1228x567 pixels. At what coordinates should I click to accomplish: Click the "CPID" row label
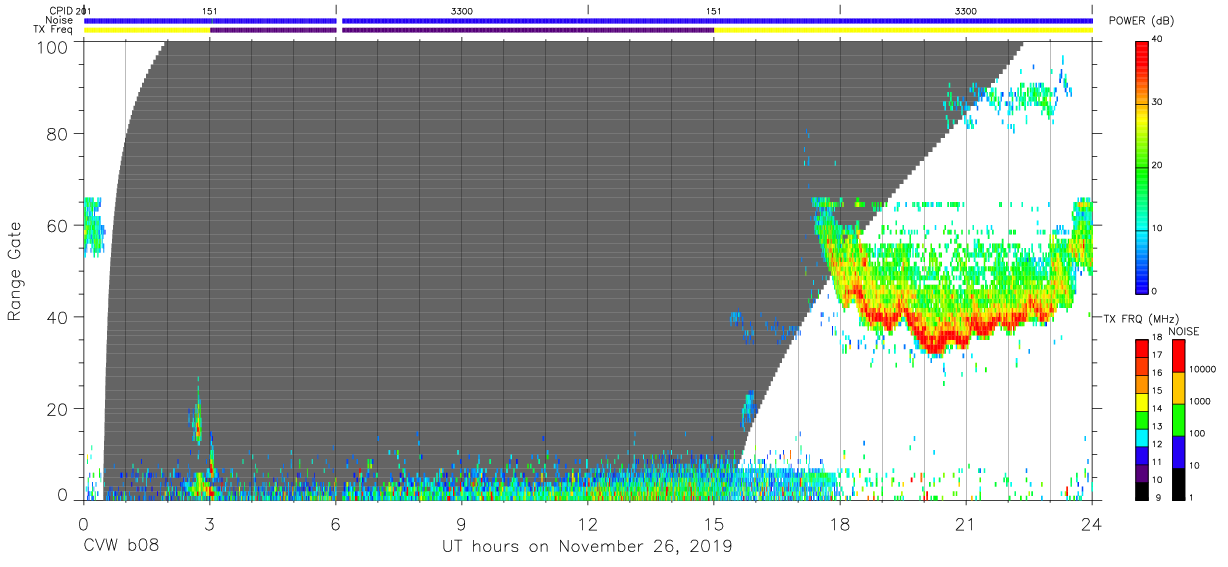60,10
